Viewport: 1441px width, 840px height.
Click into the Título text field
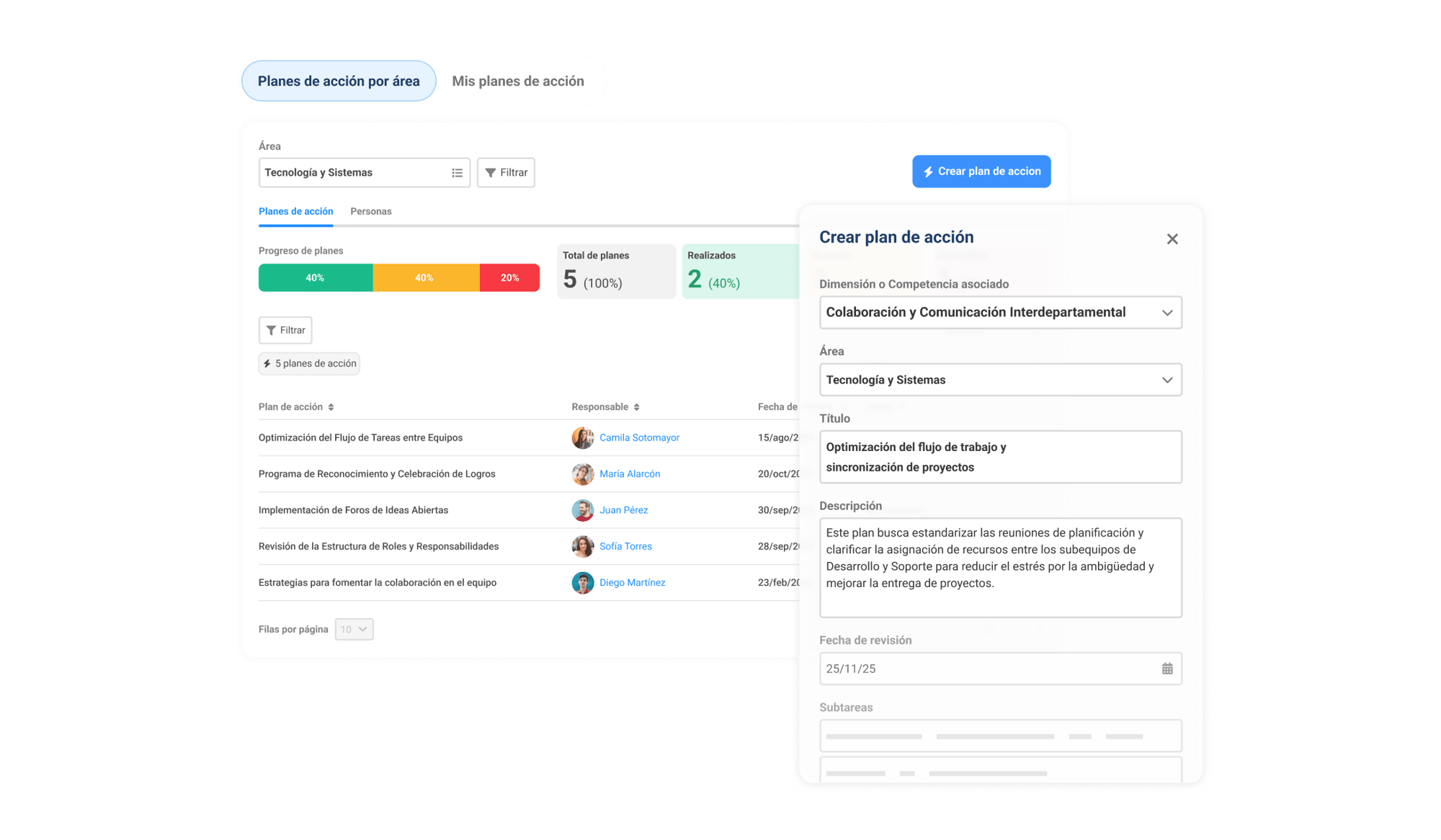pos(999,457)
